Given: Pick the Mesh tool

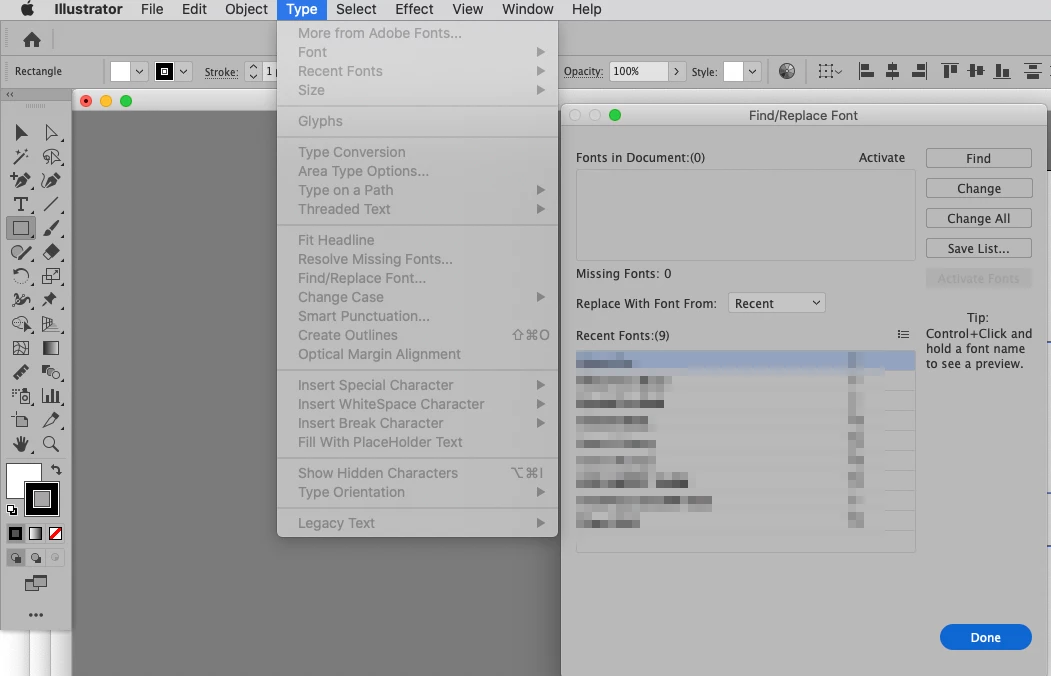Looking at the screenshot, I should coord(21,348).
